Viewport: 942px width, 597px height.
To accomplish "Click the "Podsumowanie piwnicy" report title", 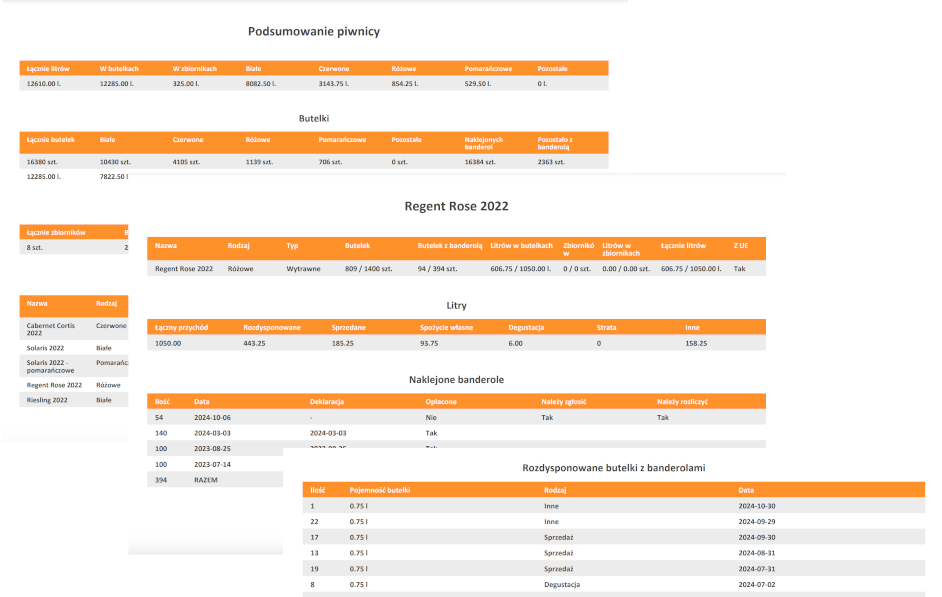I will pyautogui.click(x=313, y=32).
